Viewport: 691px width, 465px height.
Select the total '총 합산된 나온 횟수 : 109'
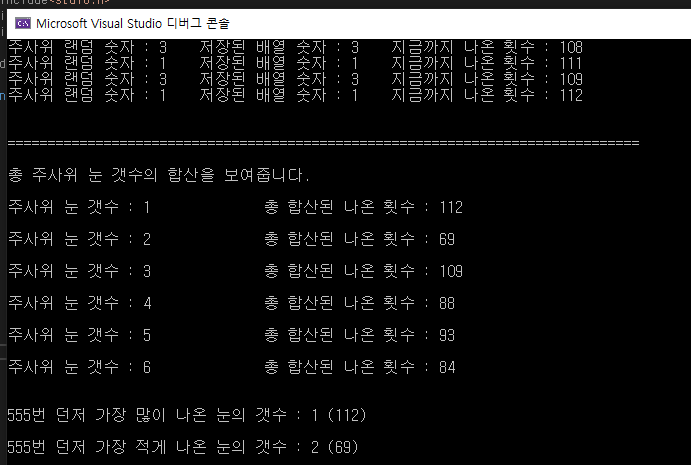364,271
